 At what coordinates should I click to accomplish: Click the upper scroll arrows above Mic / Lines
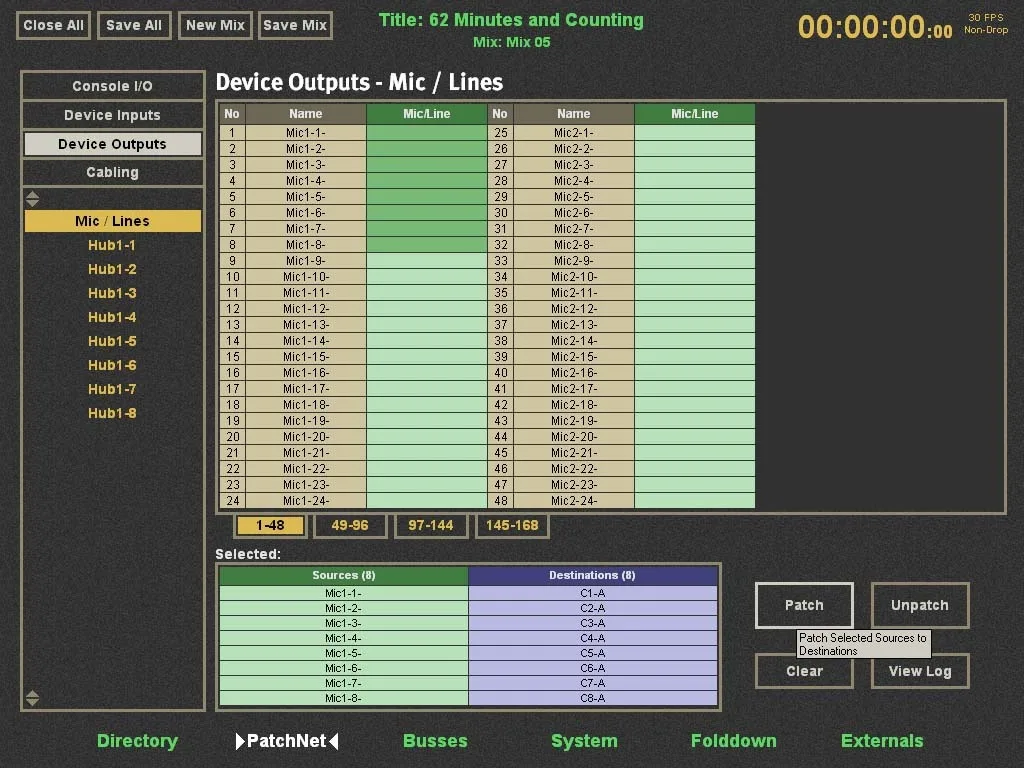point(32,199)
